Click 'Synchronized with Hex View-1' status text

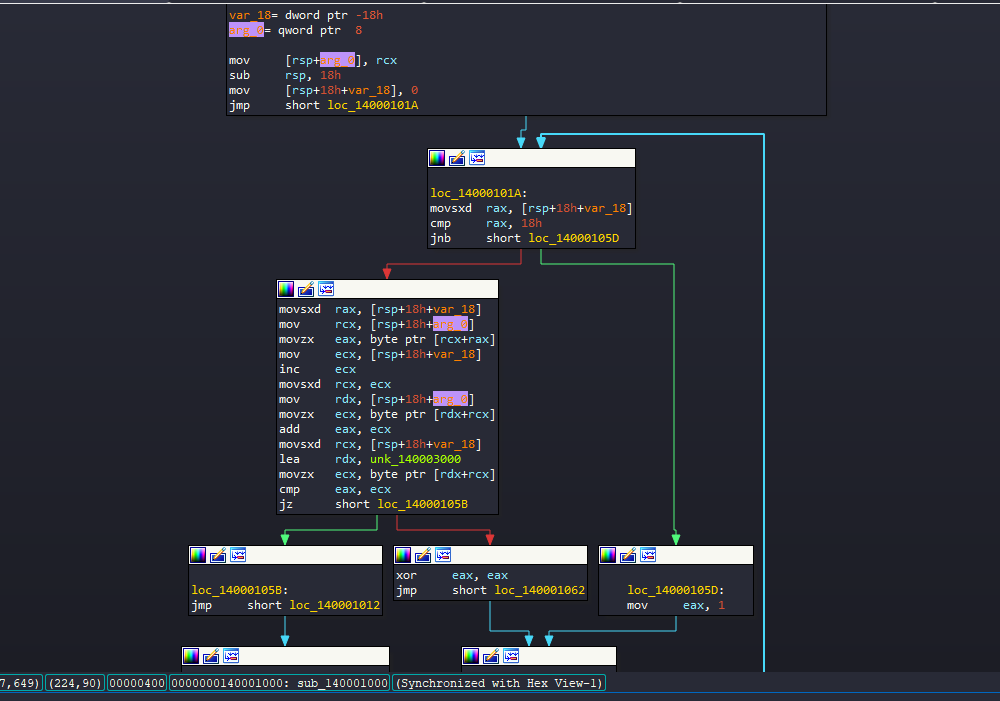point(499,683)
